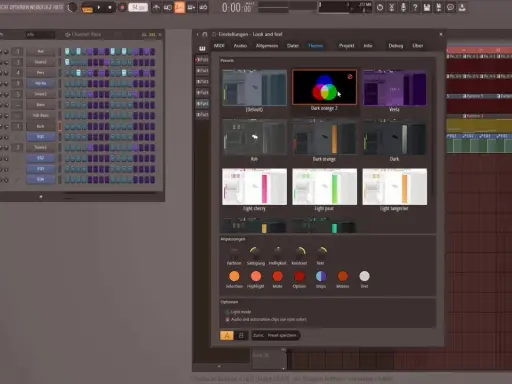Open the Meters color swatch
Screen dimensions: 512x384
(343, 276)
